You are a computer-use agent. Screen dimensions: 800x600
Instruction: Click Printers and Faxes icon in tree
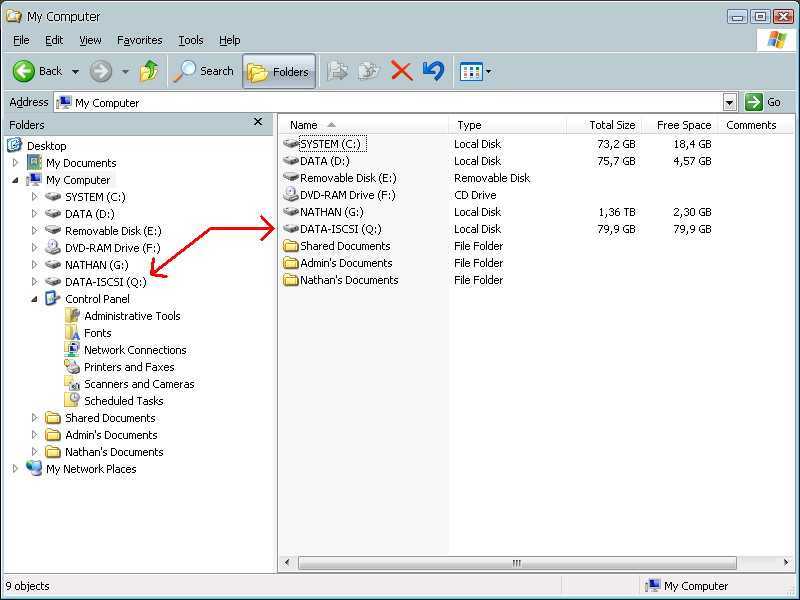[72, 367]
